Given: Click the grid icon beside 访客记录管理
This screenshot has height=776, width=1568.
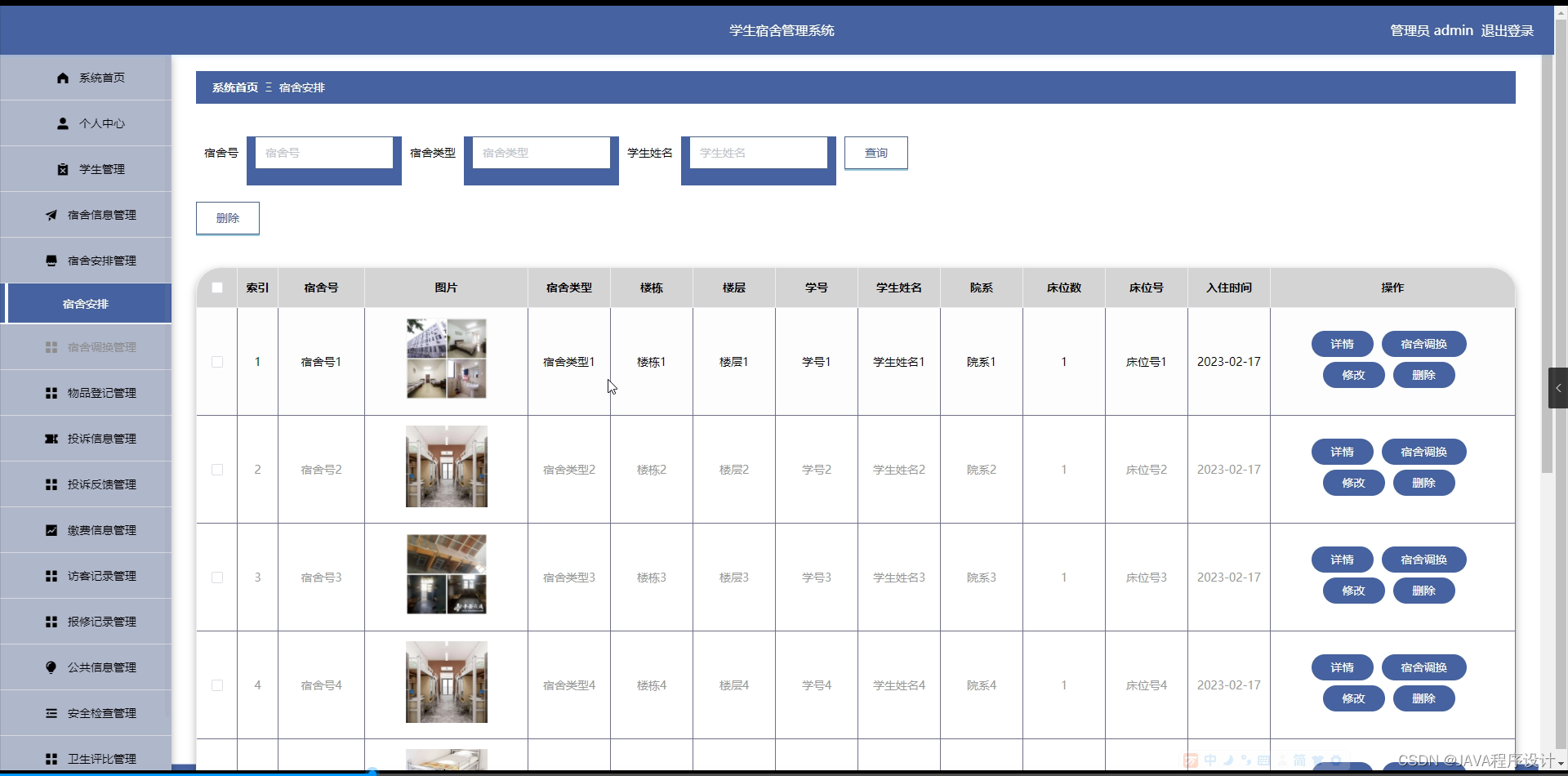Looking at the screenshot, I should [51, 577].
